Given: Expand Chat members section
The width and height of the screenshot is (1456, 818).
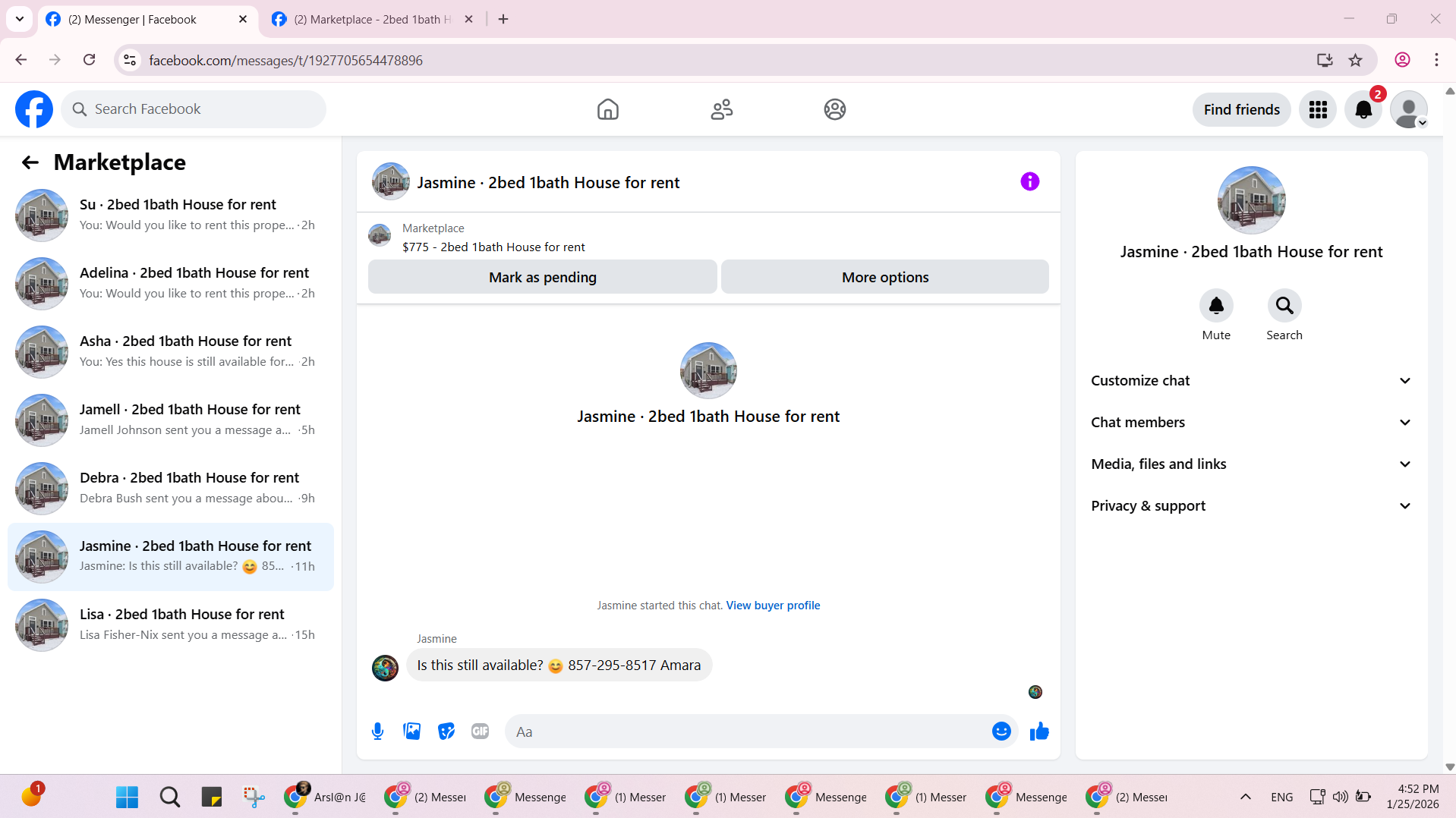Looking at the screenshot, I should pyautogui.click(x=1252, y=423).
